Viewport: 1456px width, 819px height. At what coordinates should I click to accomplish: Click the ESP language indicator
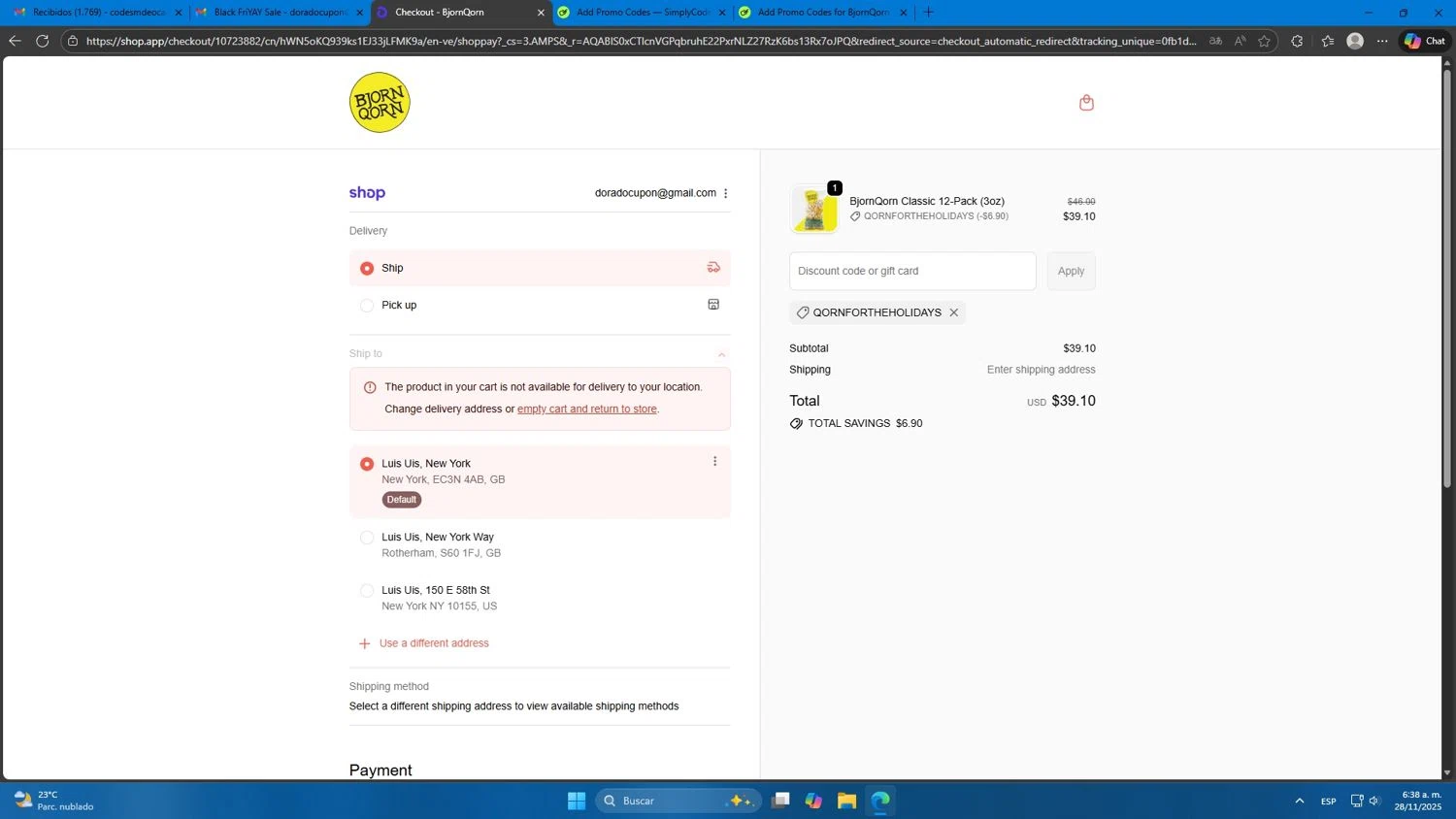1328,801
